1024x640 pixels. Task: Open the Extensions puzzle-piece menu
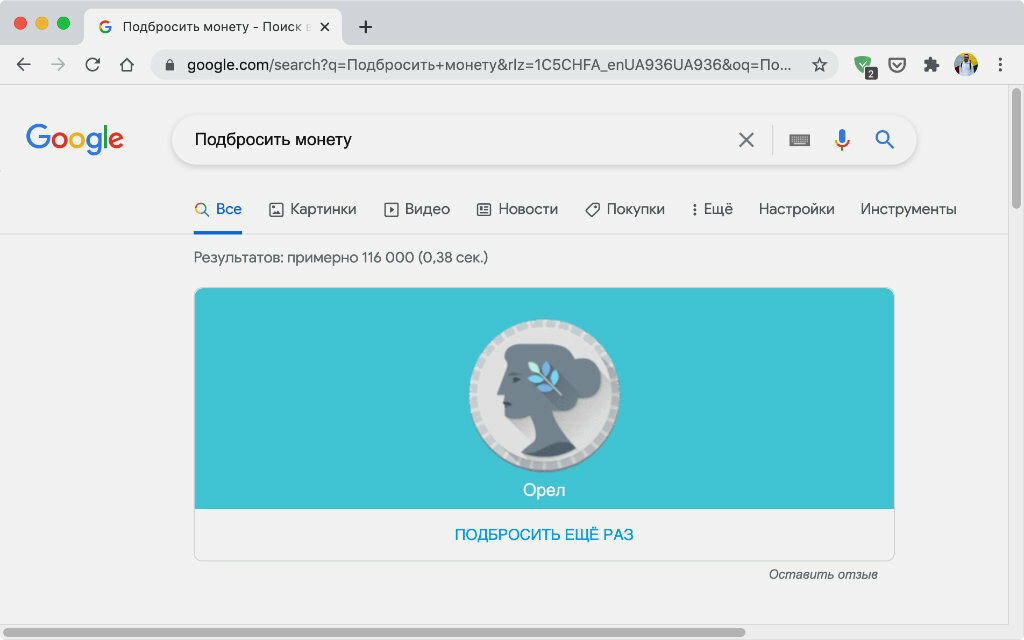931,65
